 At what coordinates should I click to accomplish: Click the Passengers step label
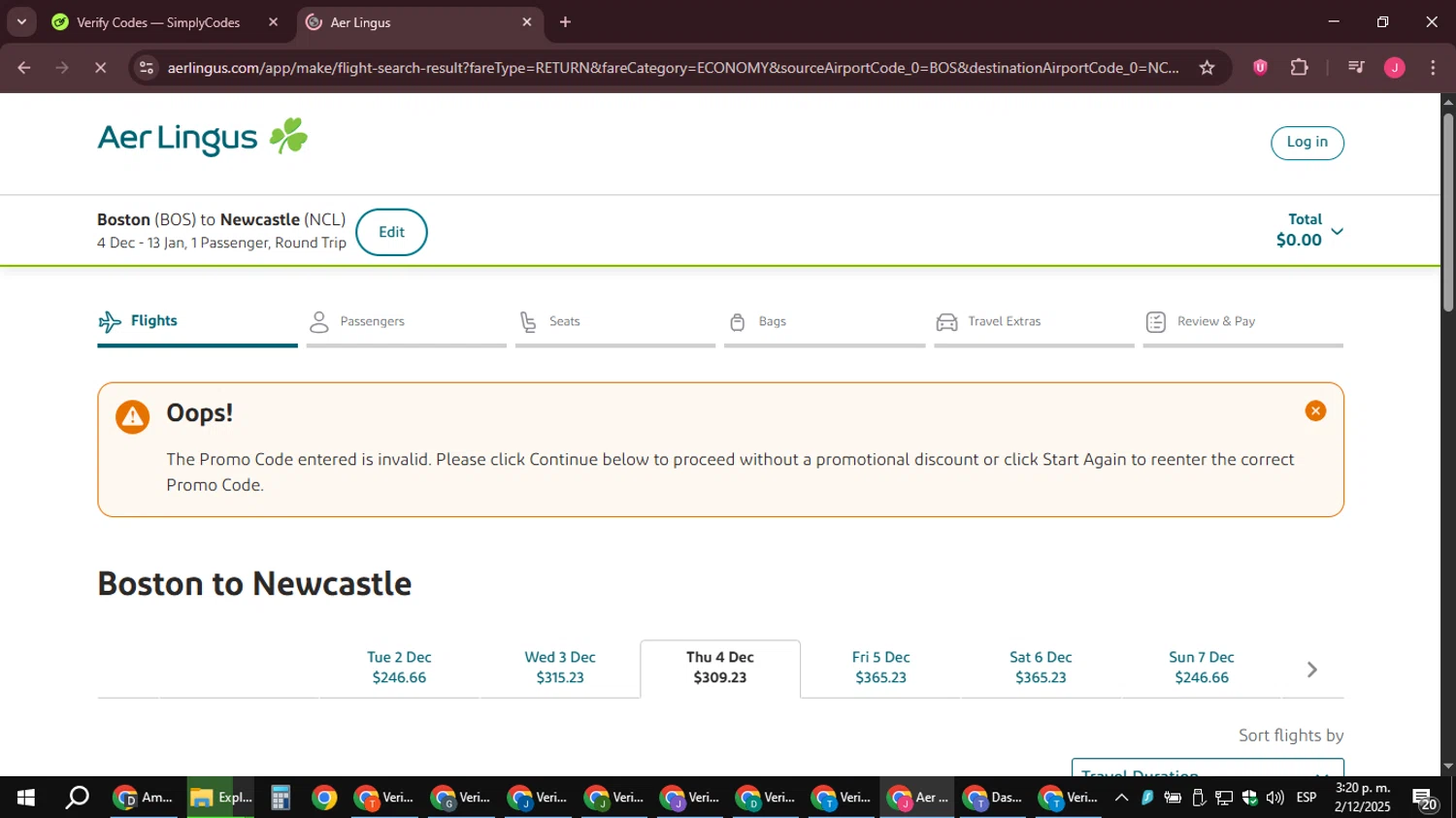pos(373,322)
